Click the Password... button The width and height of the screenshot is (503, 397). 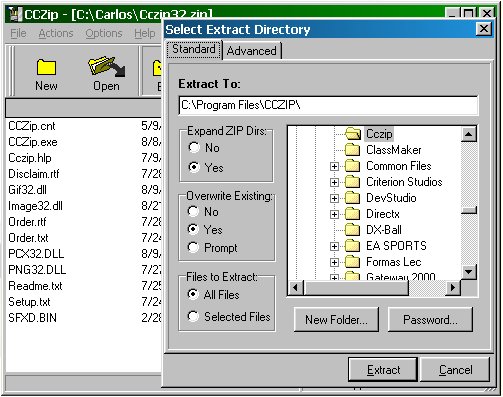coord(430,320)
